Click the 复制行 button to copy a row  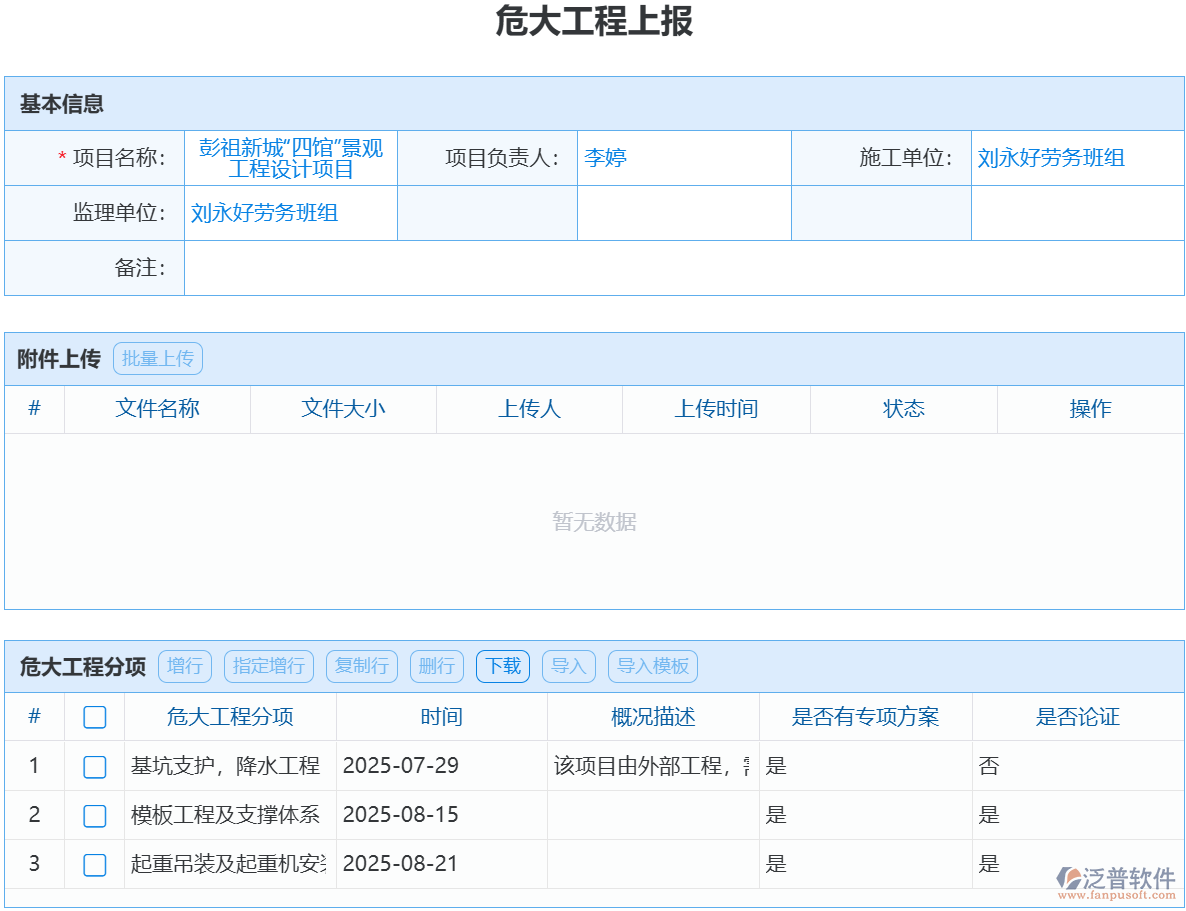361,666
